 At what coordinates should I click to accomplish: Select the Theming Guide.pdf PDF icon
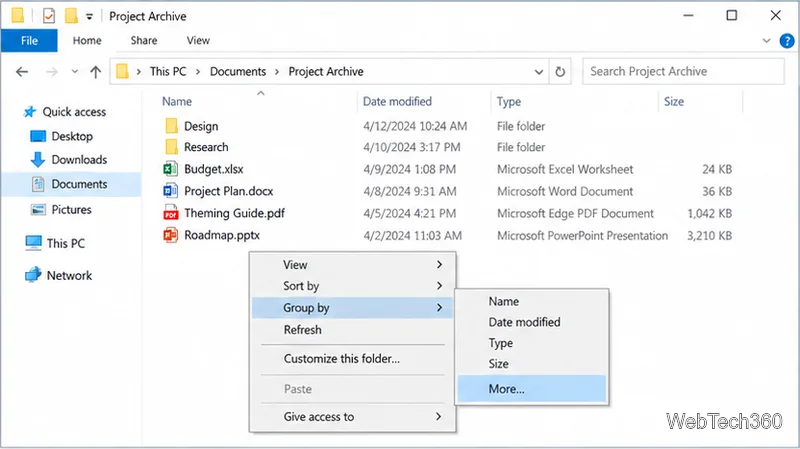(x=170, y=213)
